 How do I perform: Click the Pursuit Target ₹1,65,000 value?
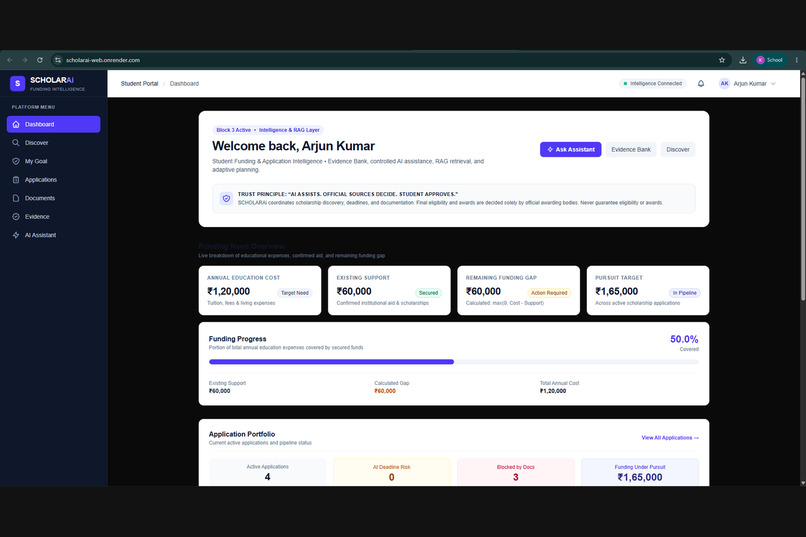[x=617, y=291]
